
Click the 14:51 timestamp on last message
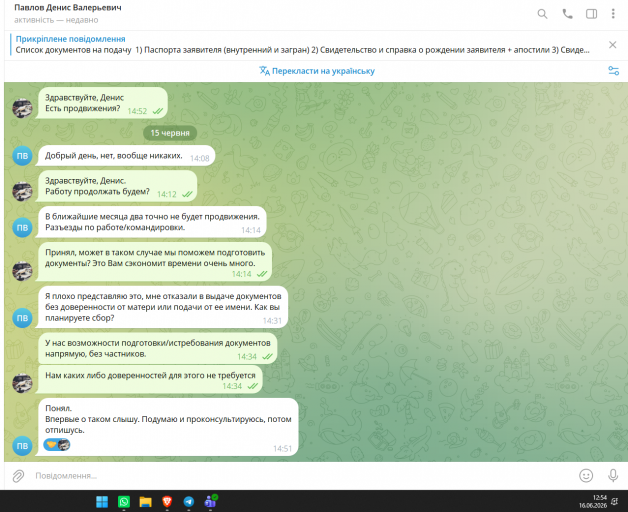282,449
